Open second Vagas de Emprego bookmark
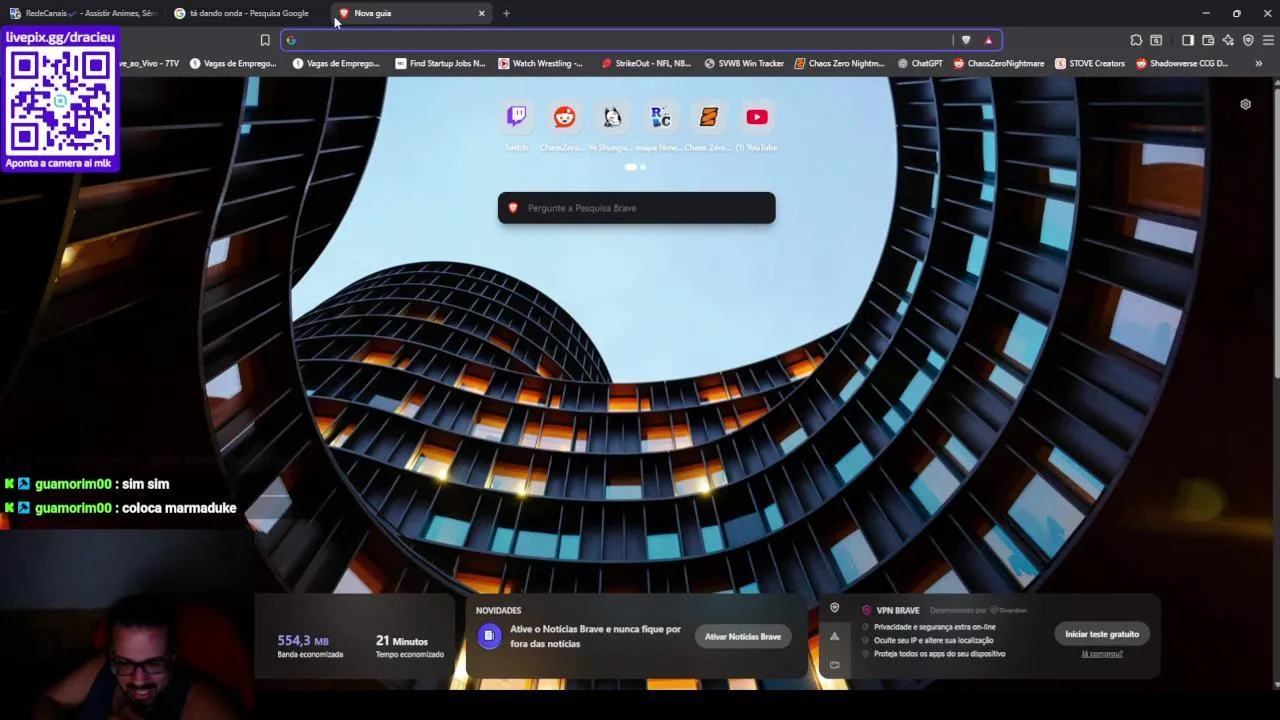This screenshot has width=1280, height=720. (336, 63)
